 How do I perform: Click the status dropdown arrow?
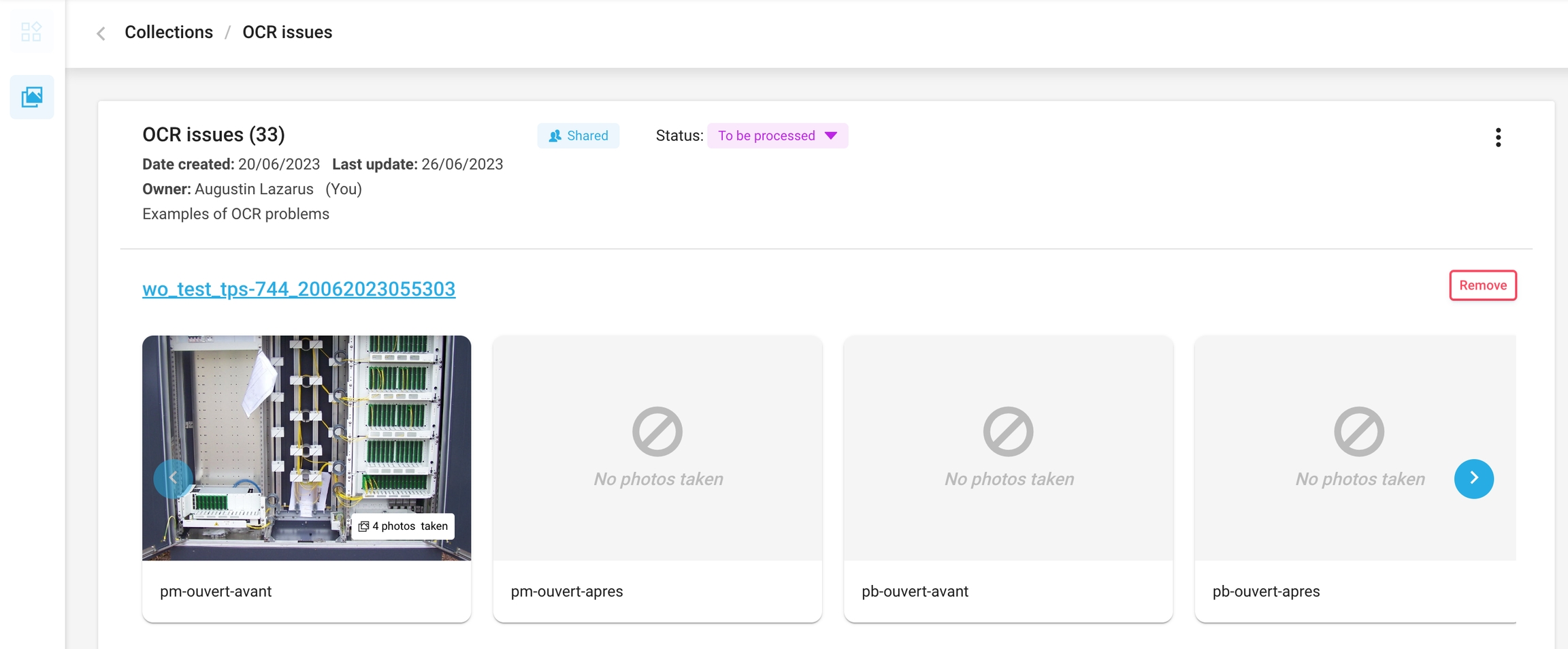(x=831, y=136)
